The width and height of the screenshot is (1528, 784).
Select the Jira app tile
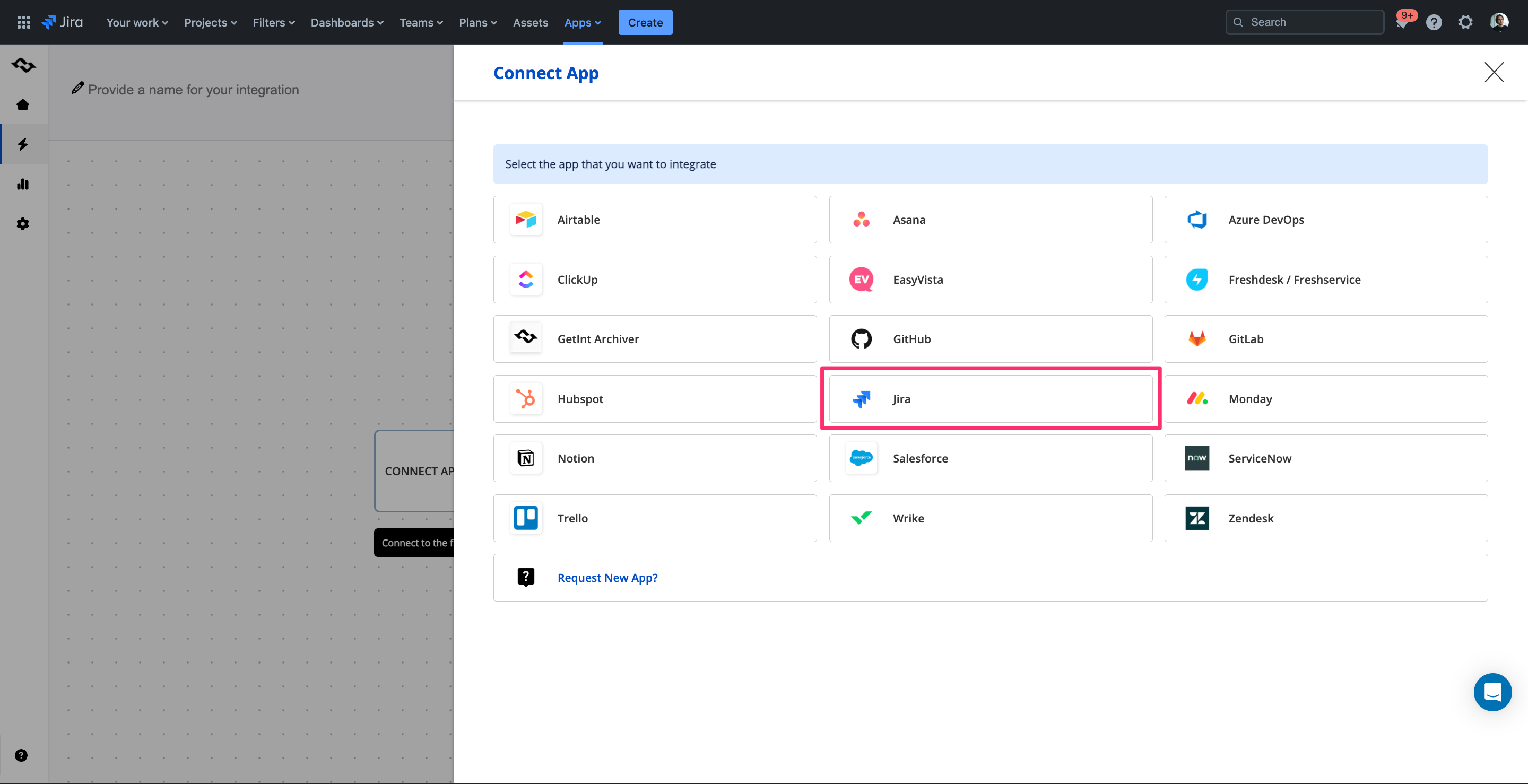990,399
